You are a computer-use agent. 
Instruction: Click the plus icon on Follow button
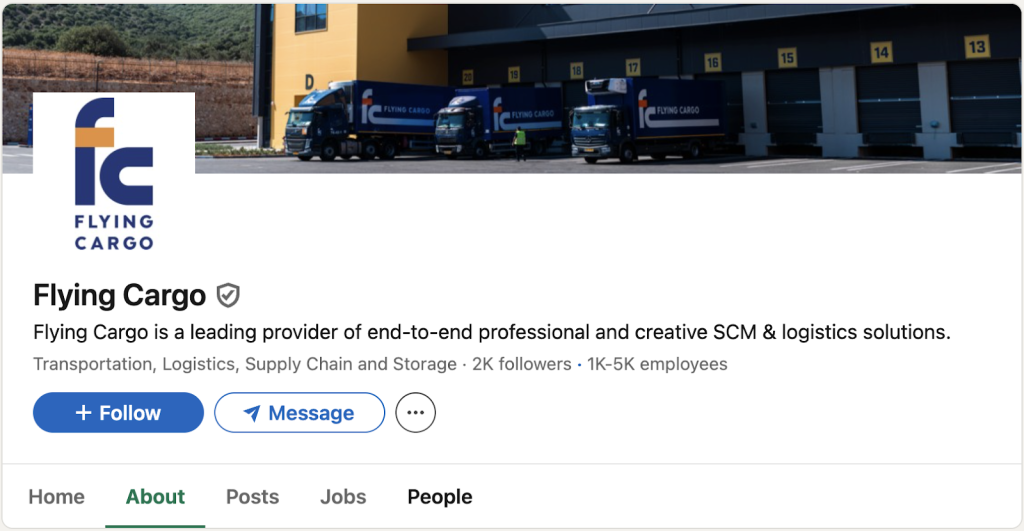coord(84,413)
